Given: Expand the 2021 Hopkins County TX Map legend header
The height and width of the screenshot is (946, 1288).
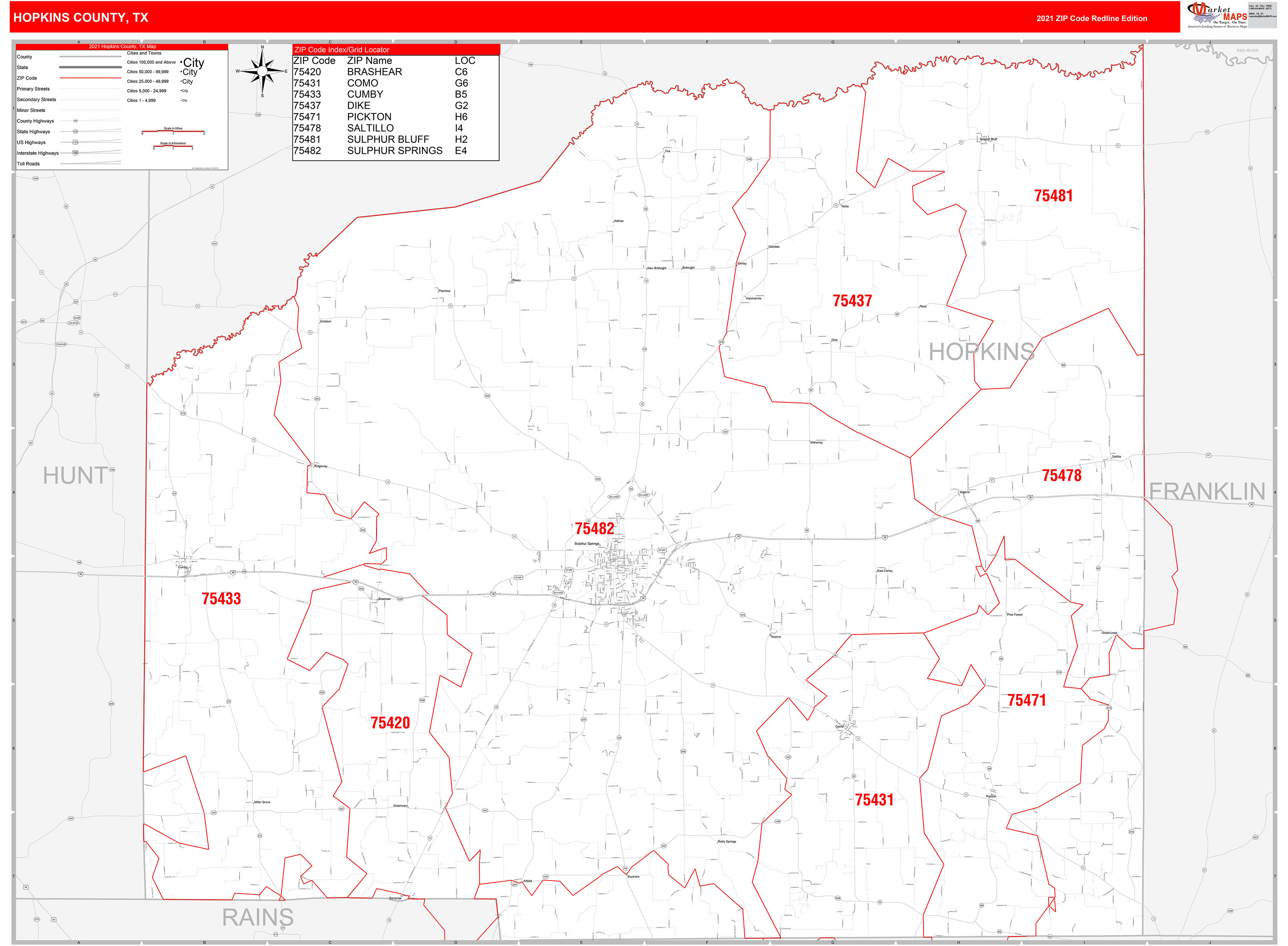Looking at the screenshot, I should 123,46.
